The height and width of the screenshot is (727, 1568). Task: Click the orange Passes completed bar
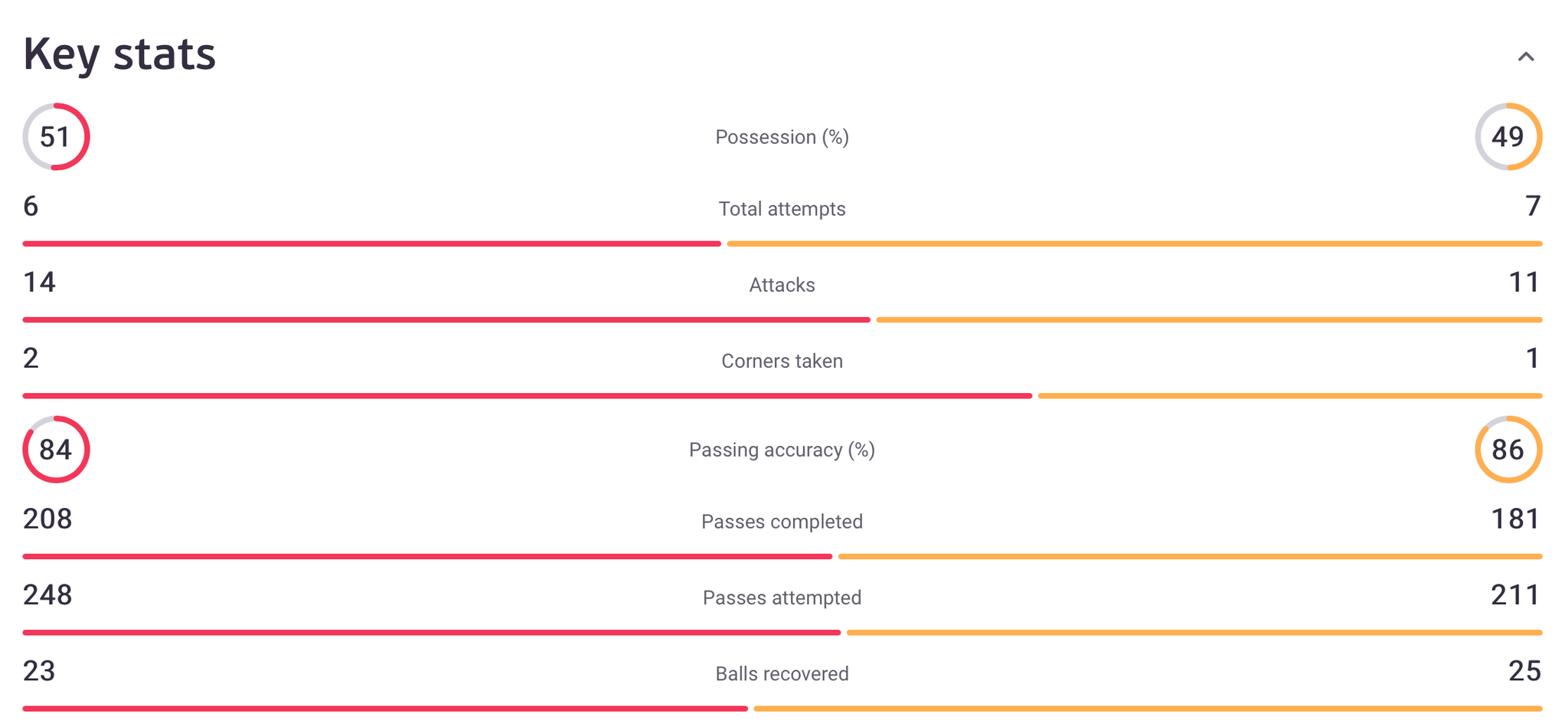(1190, 556)
